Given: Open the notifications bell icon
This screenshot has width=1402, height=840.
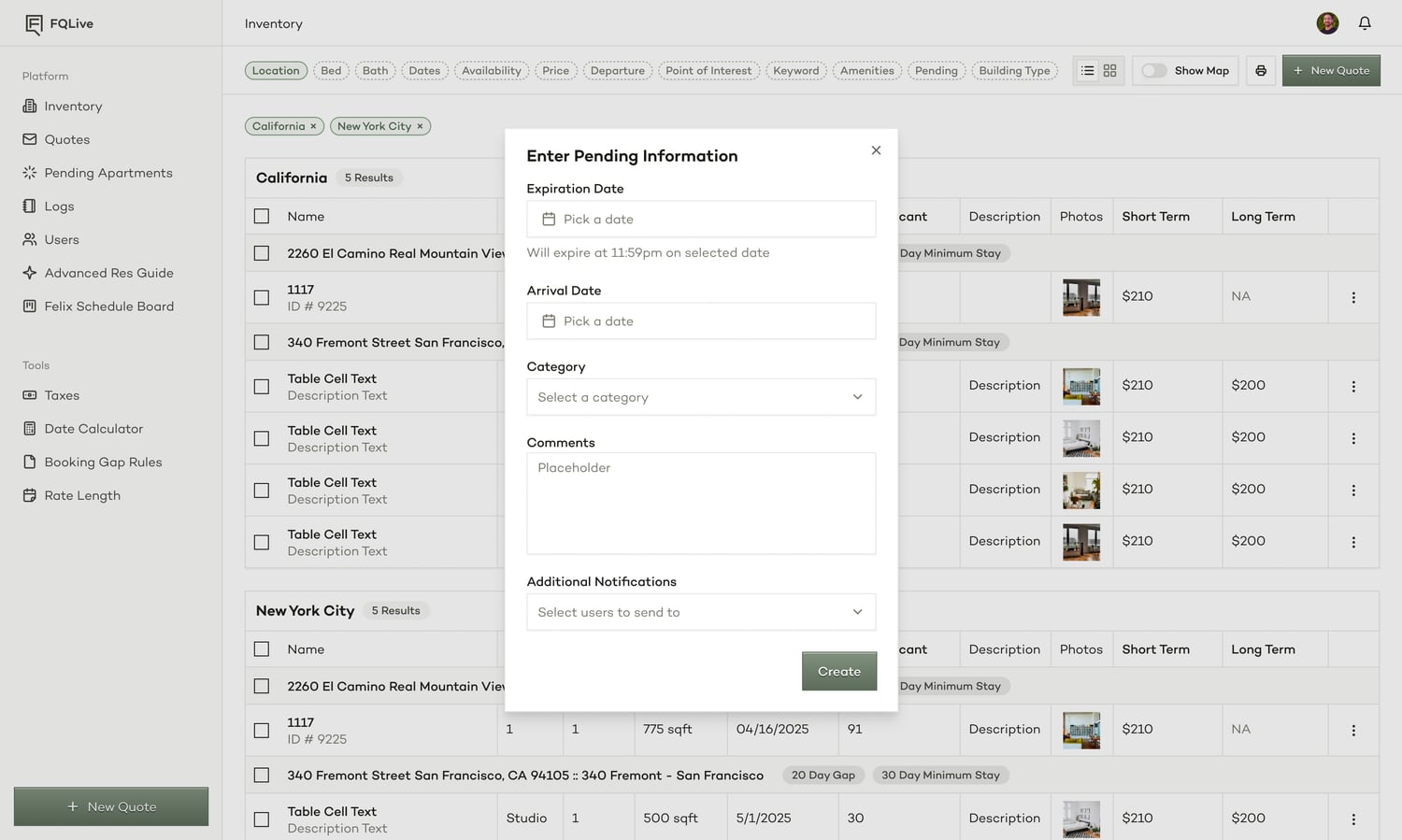Looking at the screenshot, I should pyautogui.click(x=1365, y=23).
